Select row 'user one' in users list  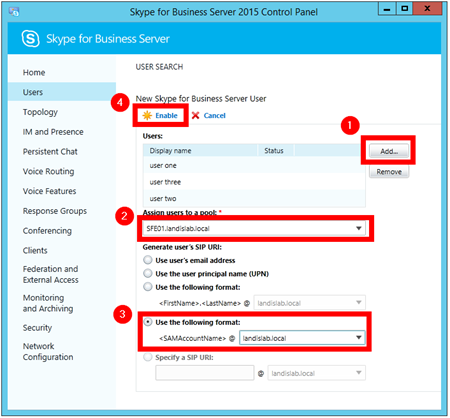click(x=254, y=165)
